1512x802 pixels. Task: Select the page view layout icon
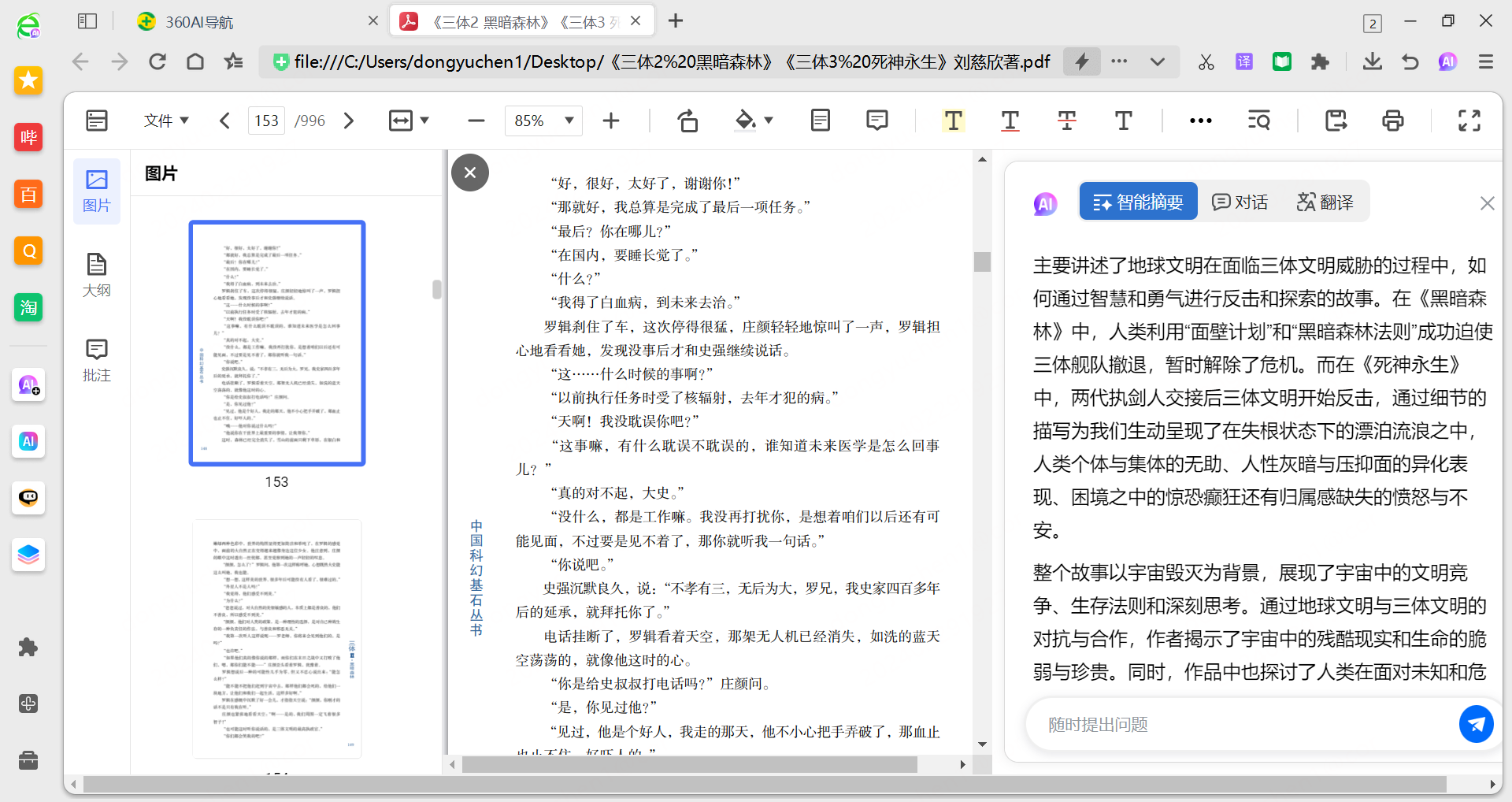[x=820, y=121]
